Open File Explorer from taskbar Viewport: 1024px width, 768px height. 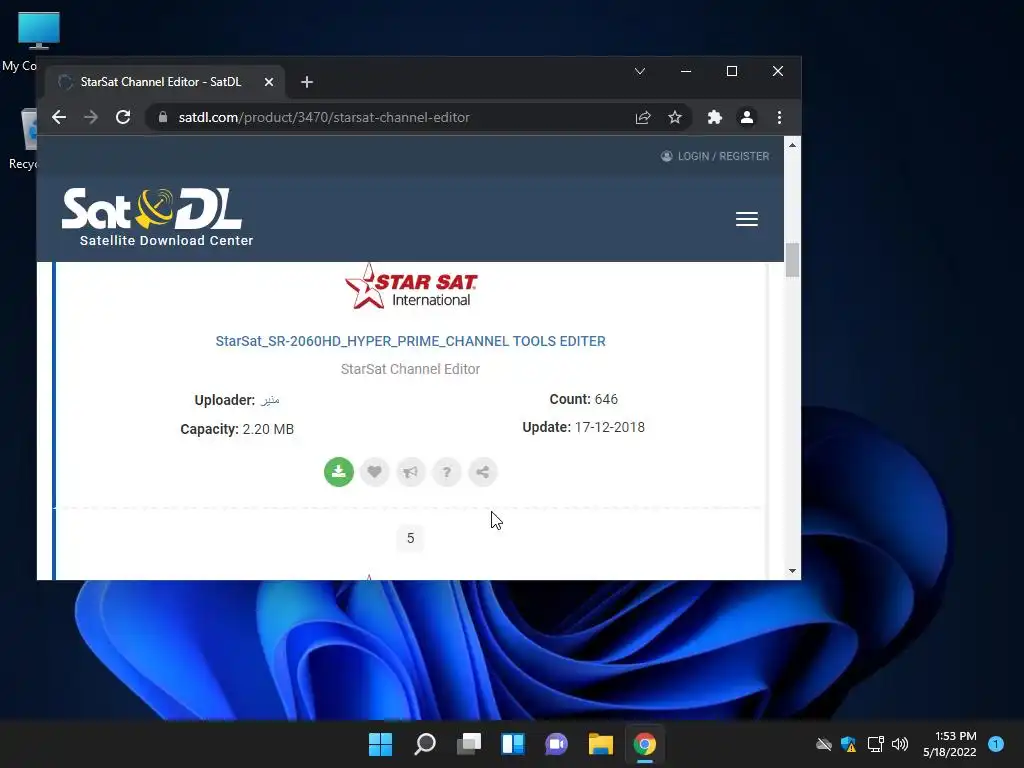click(x=600, y=744)
